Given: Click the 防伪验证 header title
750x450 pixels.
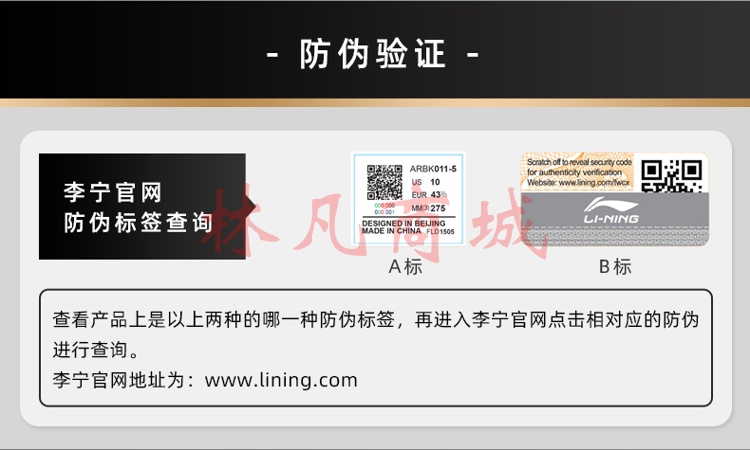Looking at the screenshot, I should (x=373, y=54).
